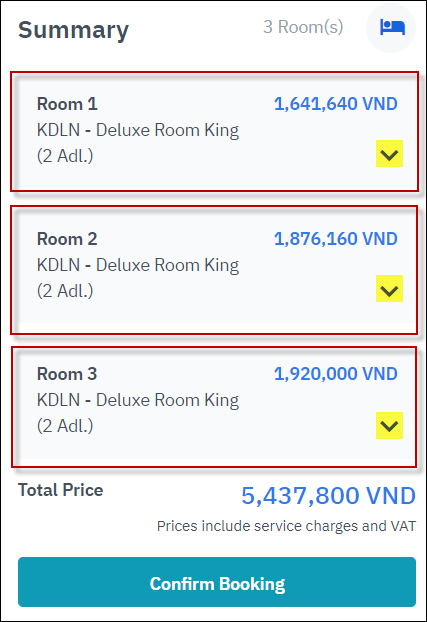
Task: Click the Room 1 title text
Action: [67, 104]
